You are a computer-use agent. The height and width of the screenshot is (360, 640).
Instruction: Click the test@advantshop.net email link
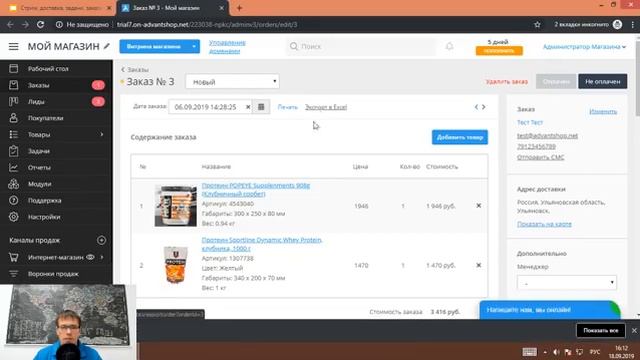547,136
